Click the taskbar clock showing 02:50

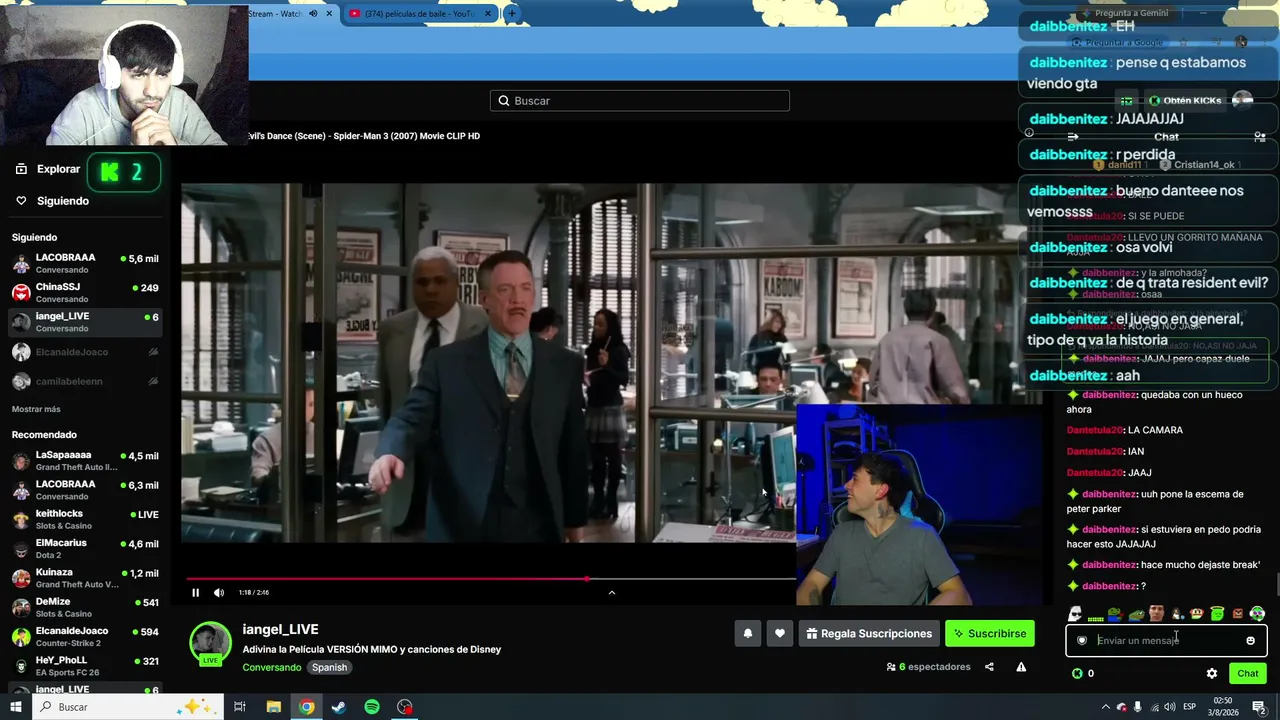pyautogui.click(x=1222, y=707)
